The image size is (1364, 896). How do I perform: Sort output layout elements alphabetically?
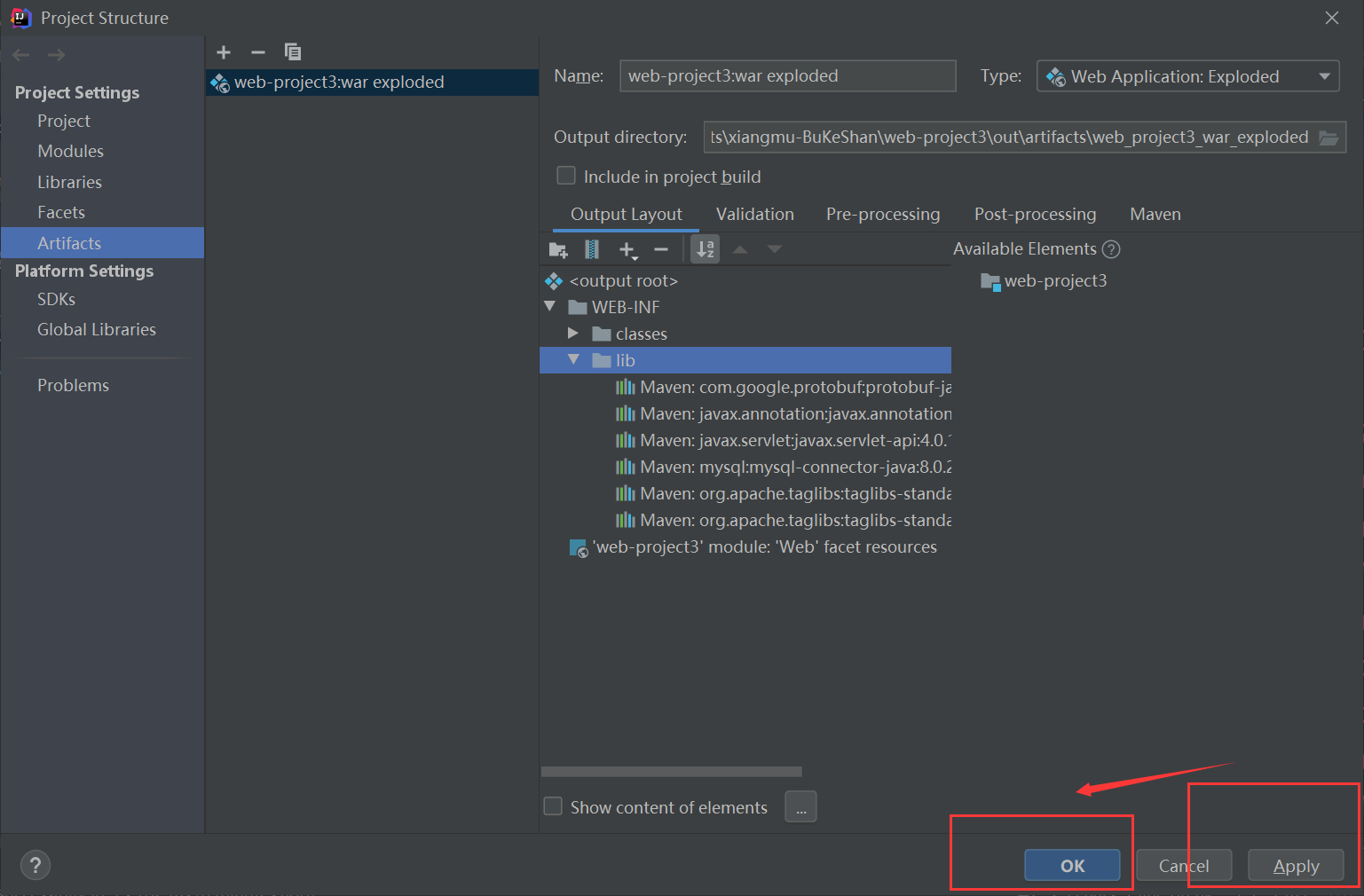704,249
